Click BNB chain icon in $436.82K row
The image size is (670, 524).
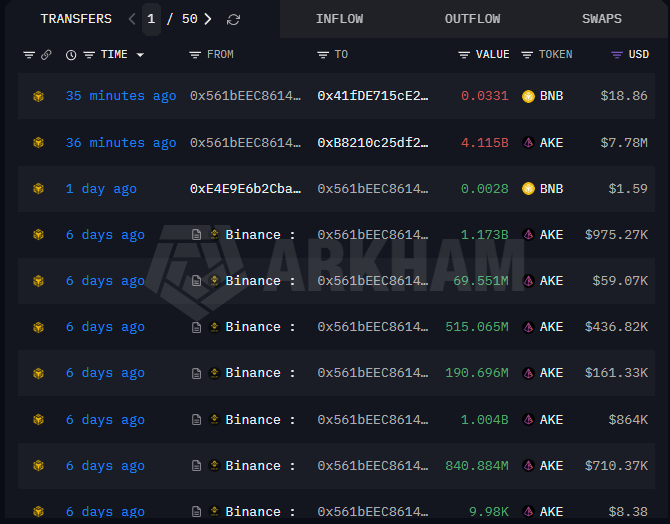click(x=38, y=327)
